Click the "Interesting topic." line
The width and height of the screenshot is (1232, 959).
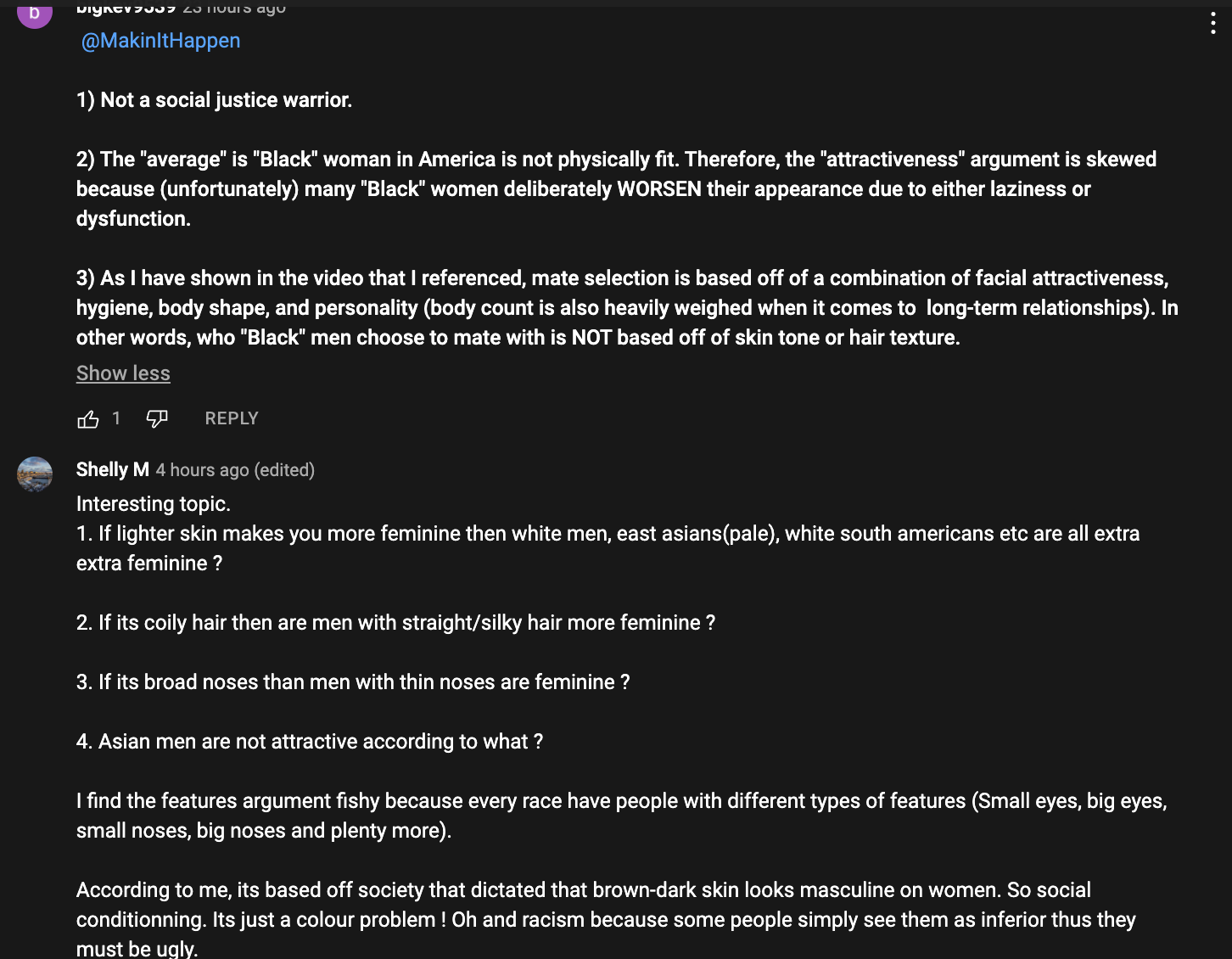coord(154,504)
